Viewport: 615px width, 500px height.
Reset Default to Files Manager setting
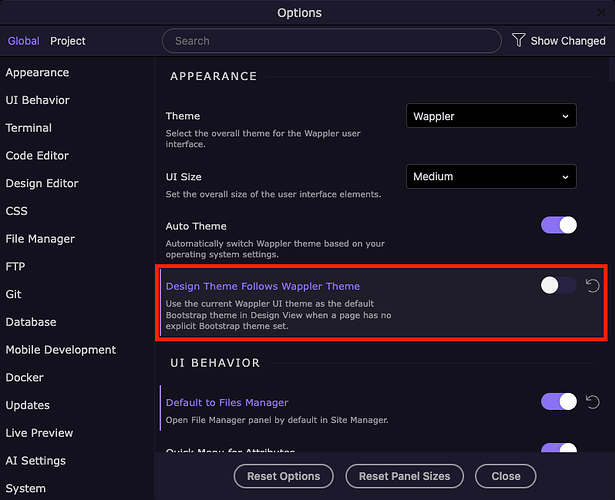coord(592,402)
